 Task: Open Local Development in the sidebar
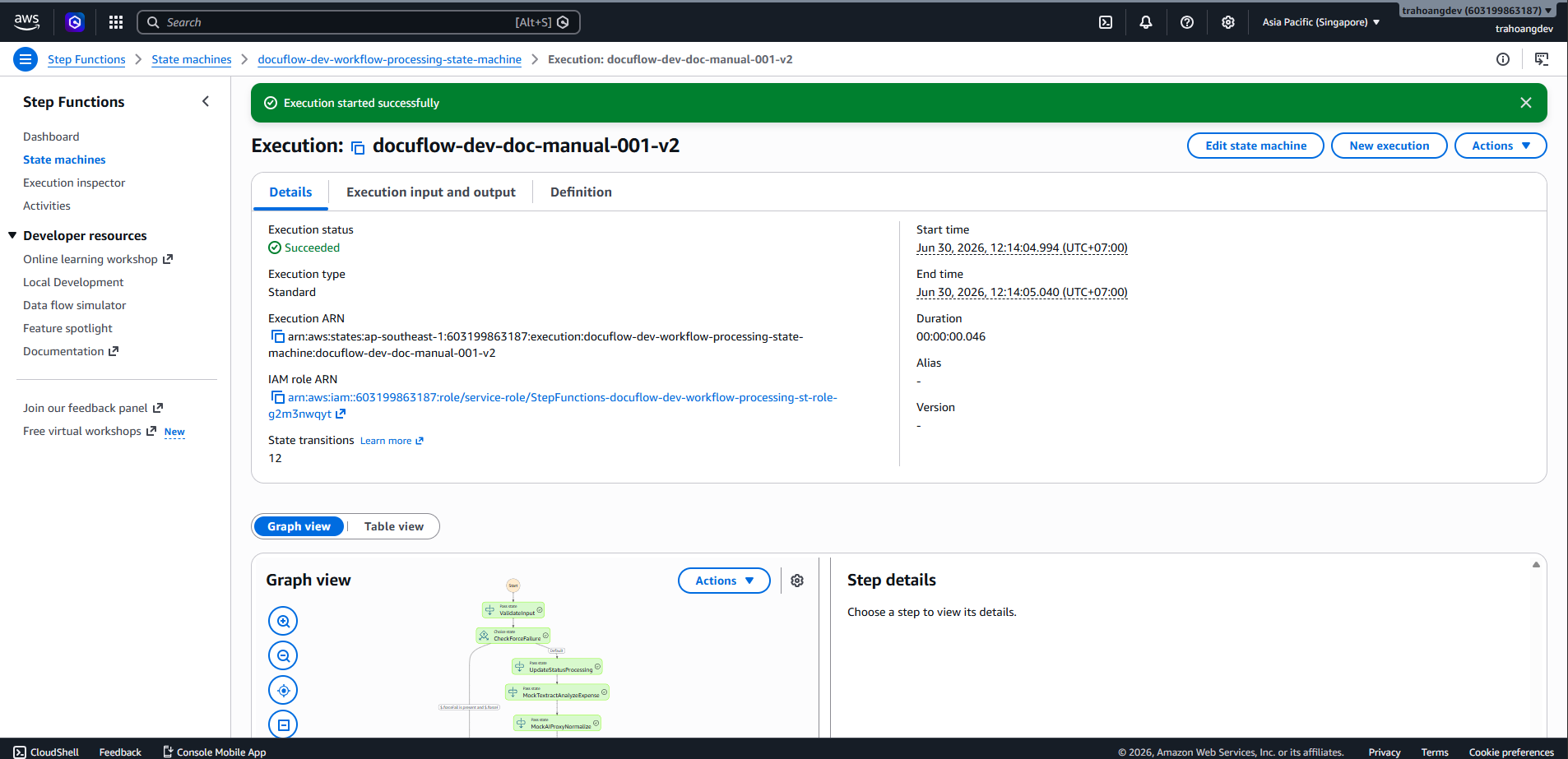click(73, 282)
